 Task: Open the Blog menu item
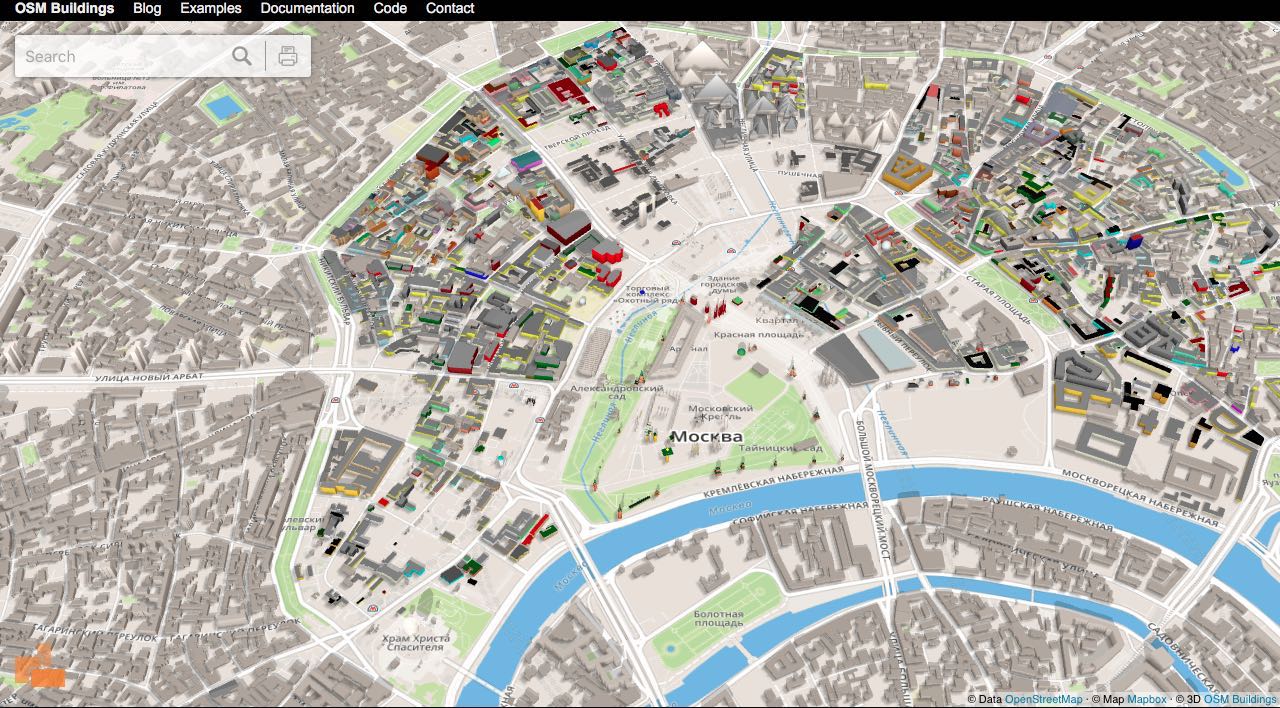(147, 8)
